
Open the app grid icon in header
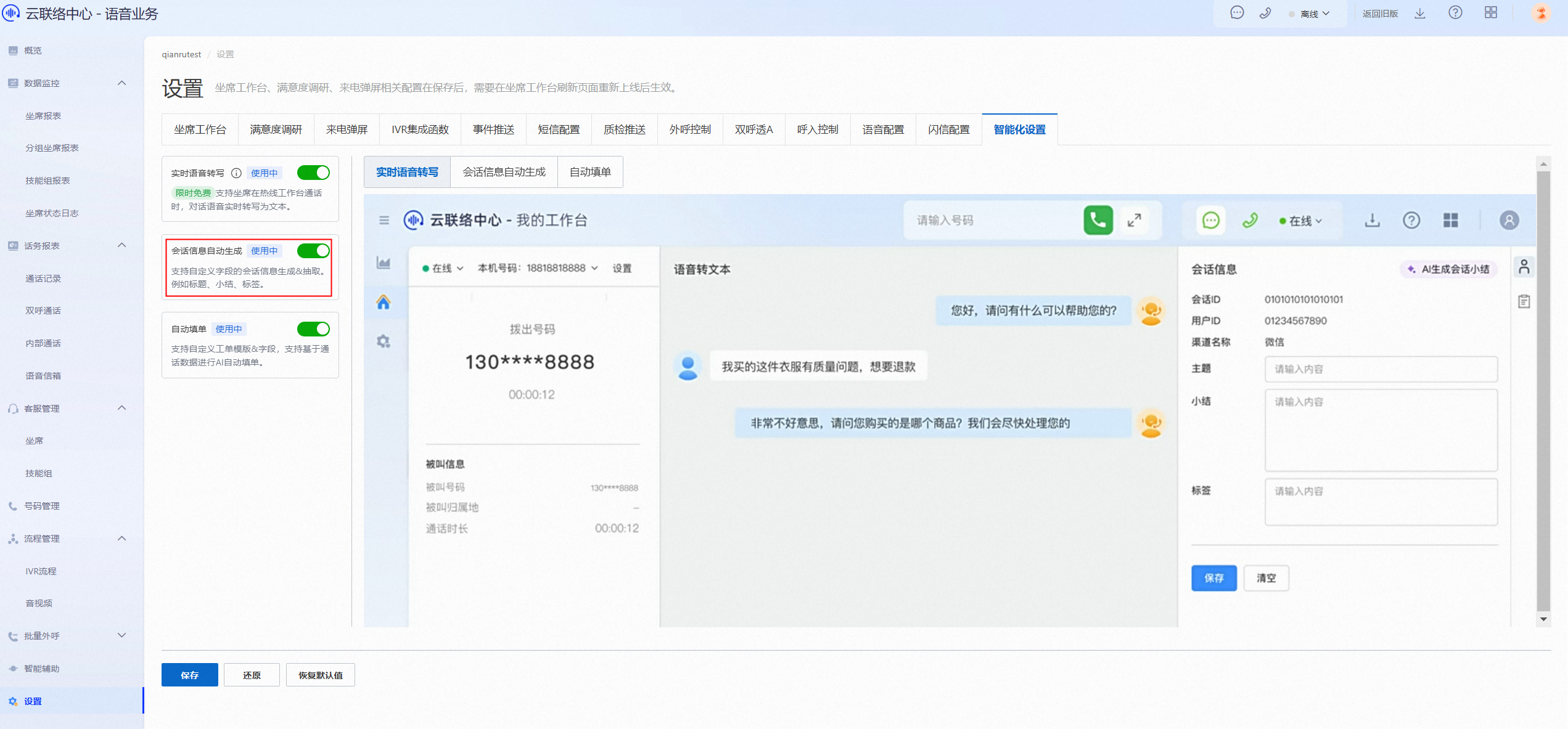[x=1491, y=13]
